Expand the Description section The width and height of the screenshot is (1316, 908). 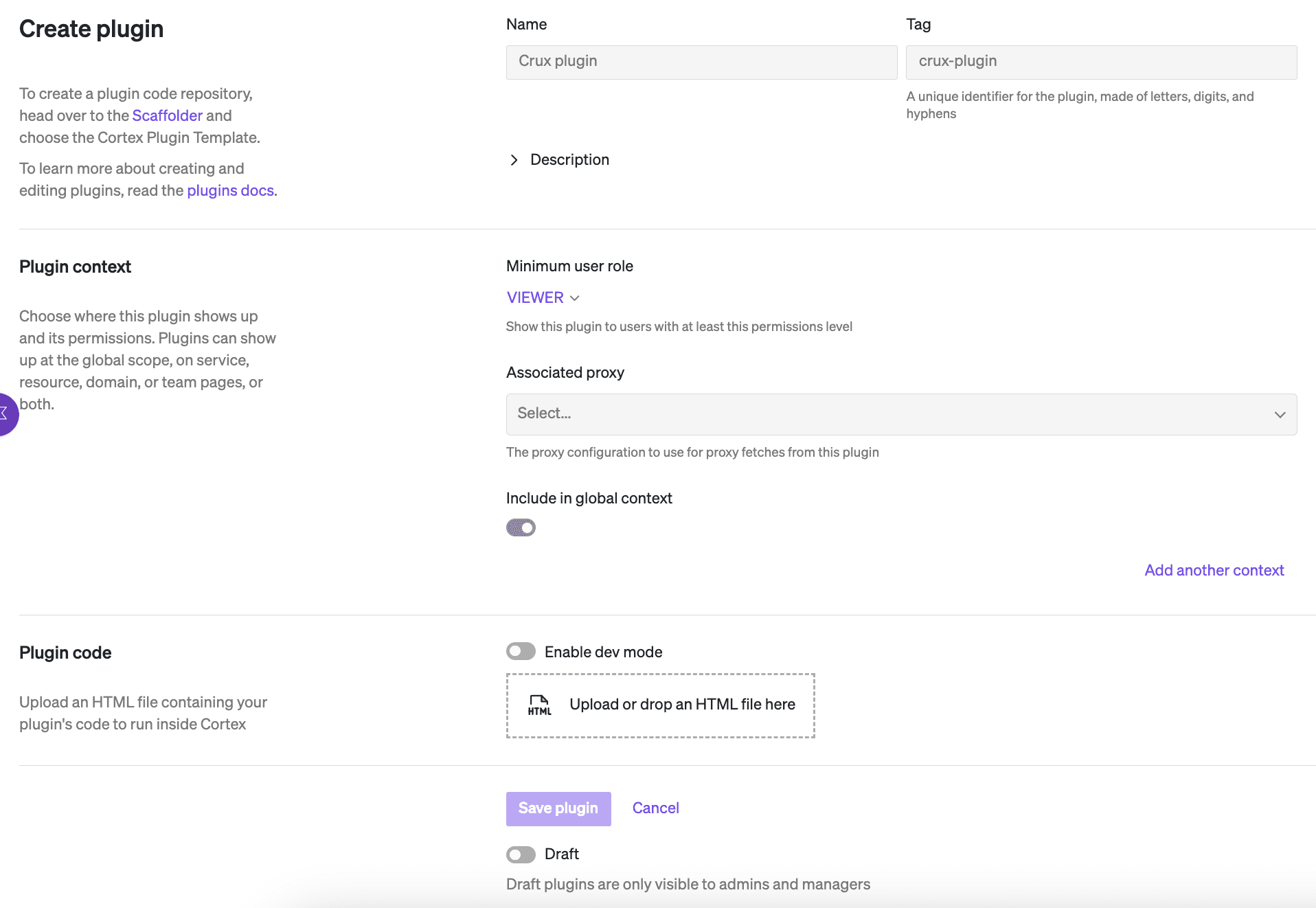coord(514,160)
